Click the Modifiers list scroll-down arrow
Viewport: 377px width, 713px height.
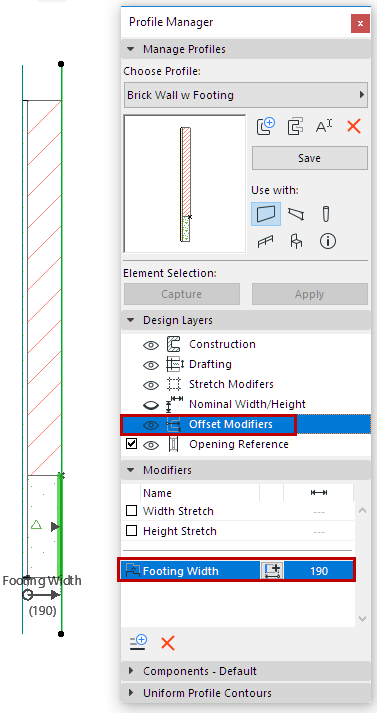tap(362, 618)
